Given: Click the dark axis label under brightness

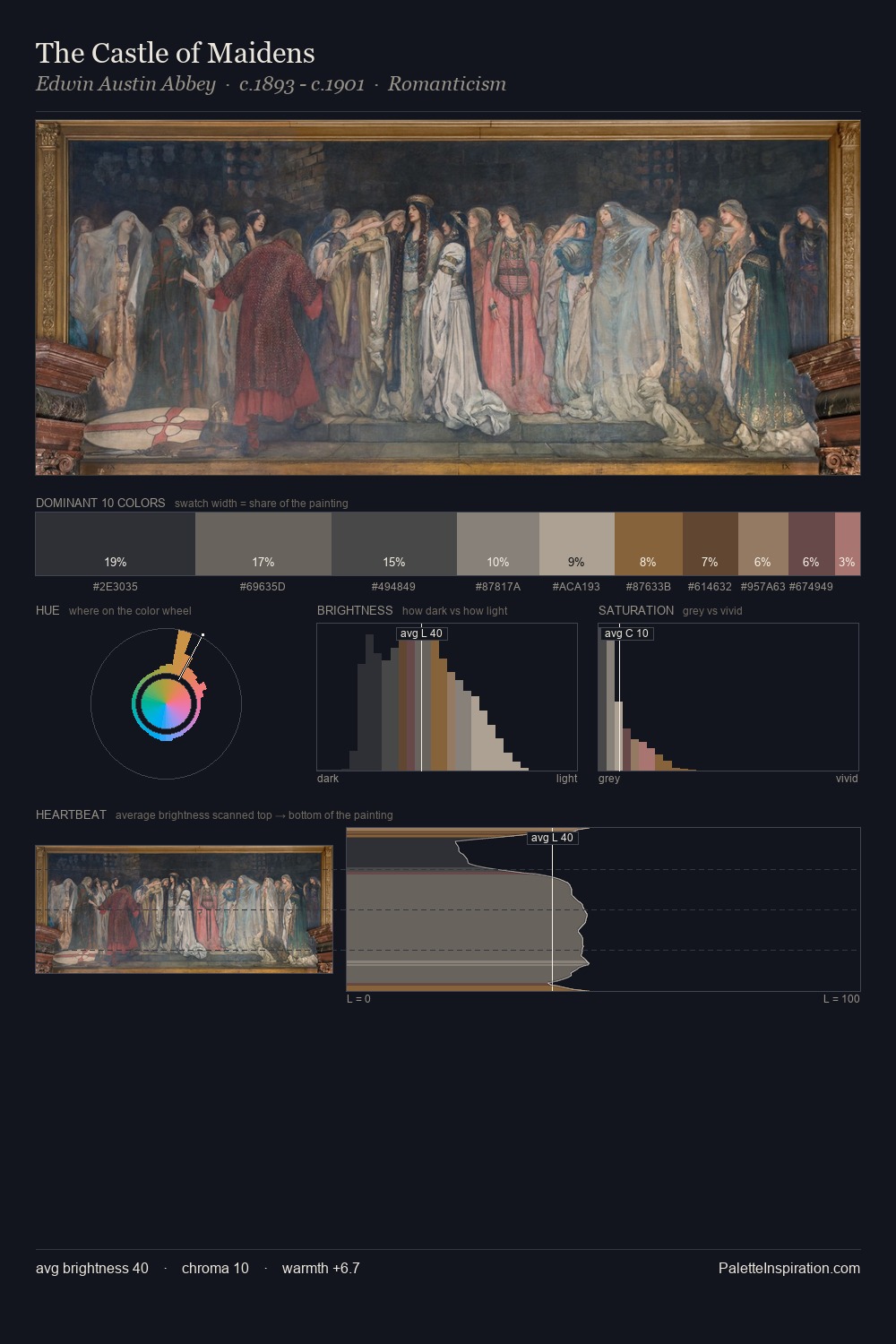Looking at the screenshot, I should [328, 779].
